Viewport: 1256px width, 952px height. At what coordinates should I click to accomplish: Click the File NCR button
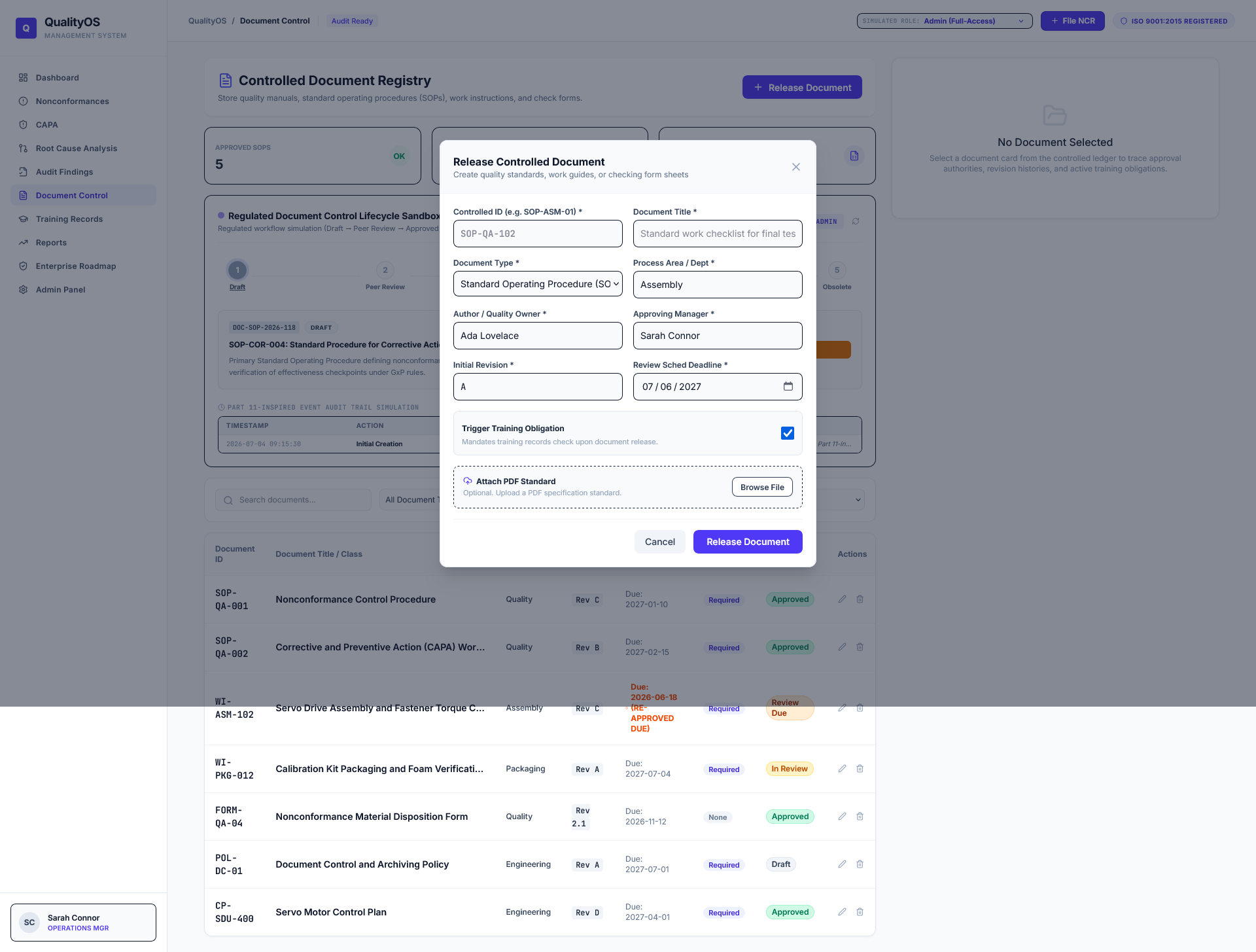[1073, 21]
